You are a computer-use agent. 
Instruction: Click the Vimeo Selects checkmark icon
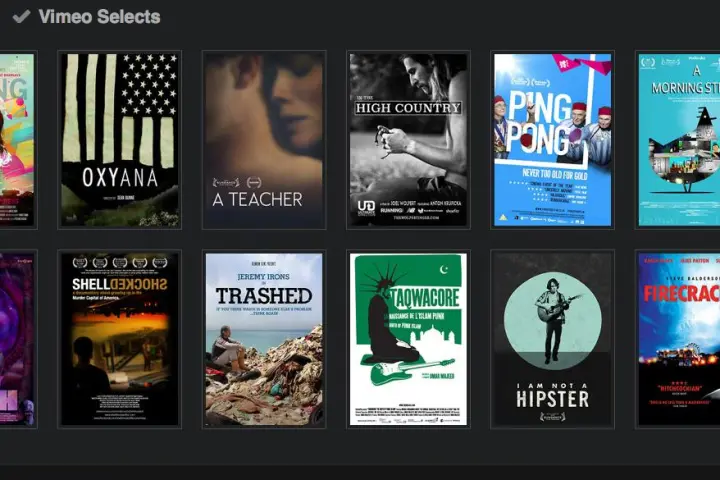click(21, 17)
